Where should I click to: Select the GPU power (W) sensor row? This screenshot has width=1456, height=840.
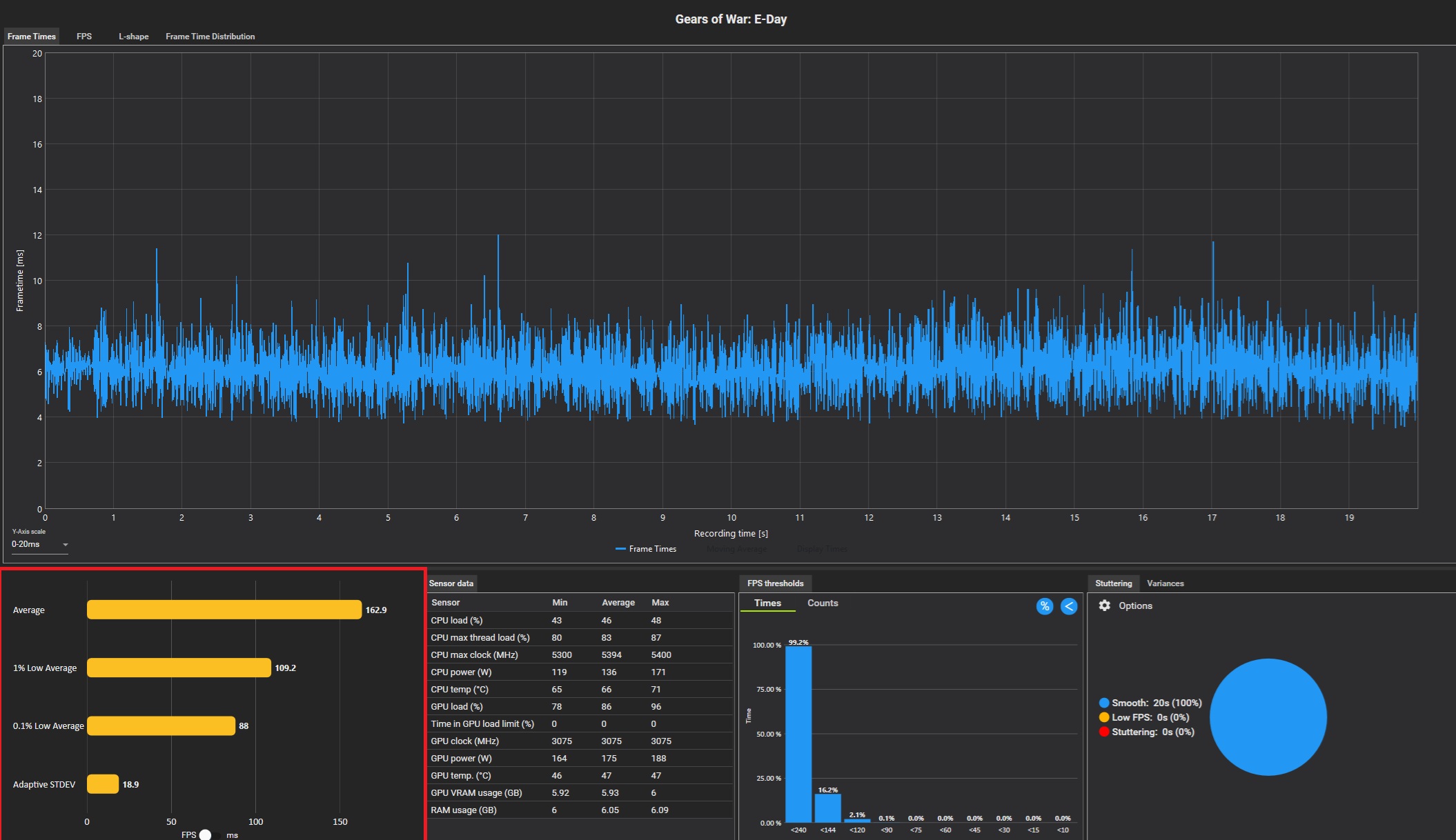580,758
